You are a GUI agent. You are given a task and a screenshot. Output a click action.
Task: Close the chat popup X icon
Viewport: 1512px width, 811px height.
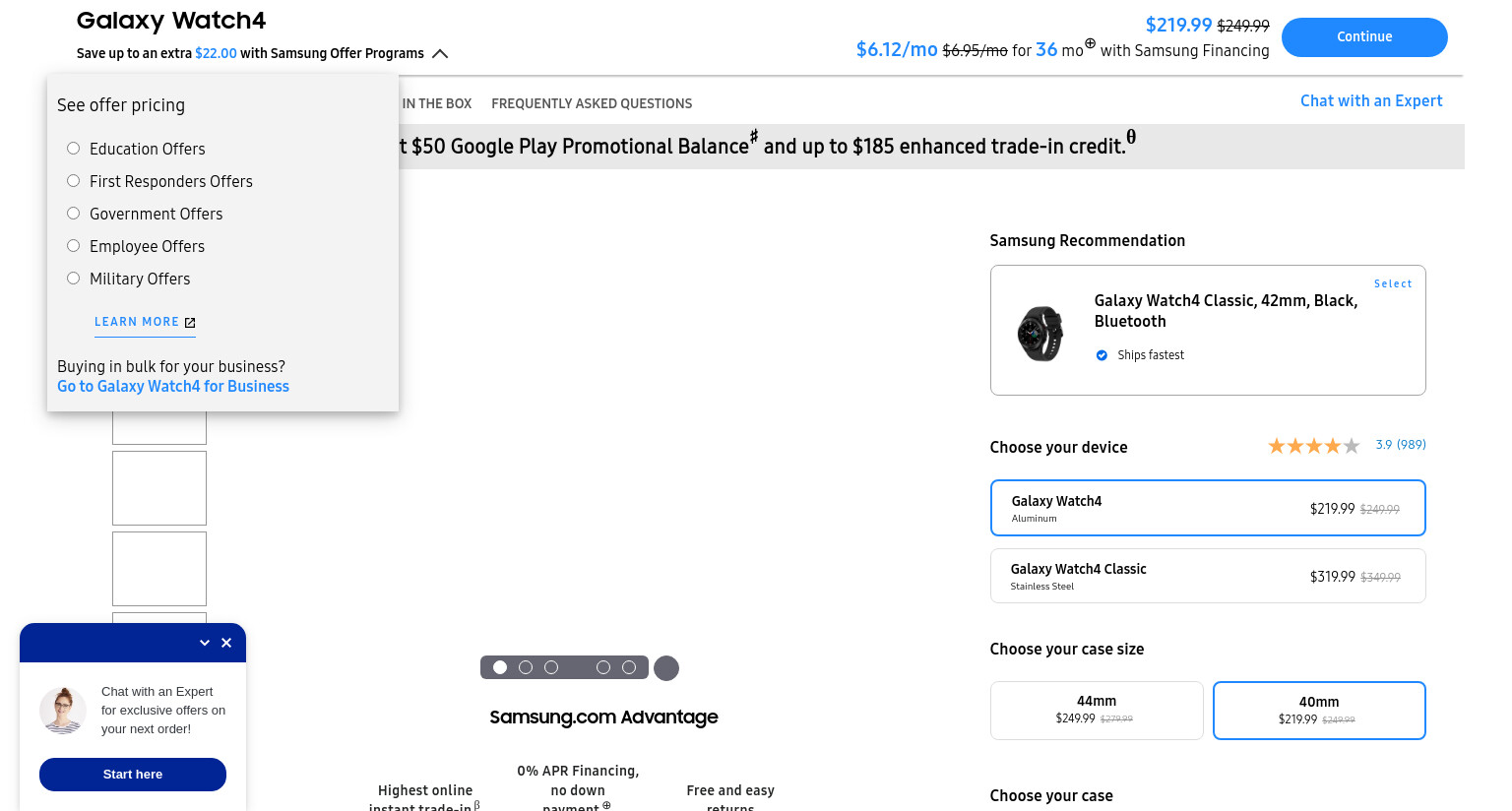(x=226, y=643)
